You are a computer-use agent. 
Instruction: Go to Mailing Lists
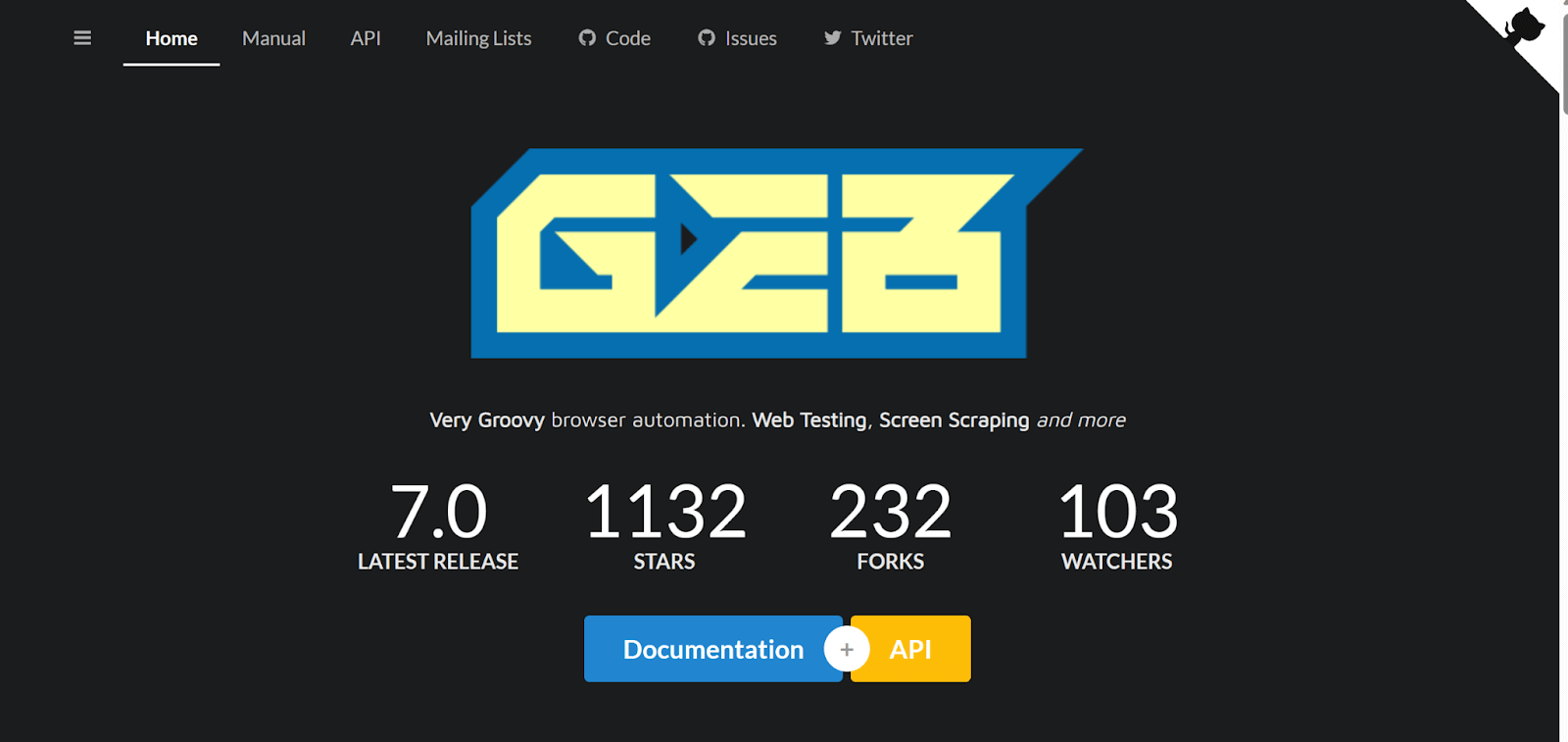pyautogui.click(x=478, y=38)
